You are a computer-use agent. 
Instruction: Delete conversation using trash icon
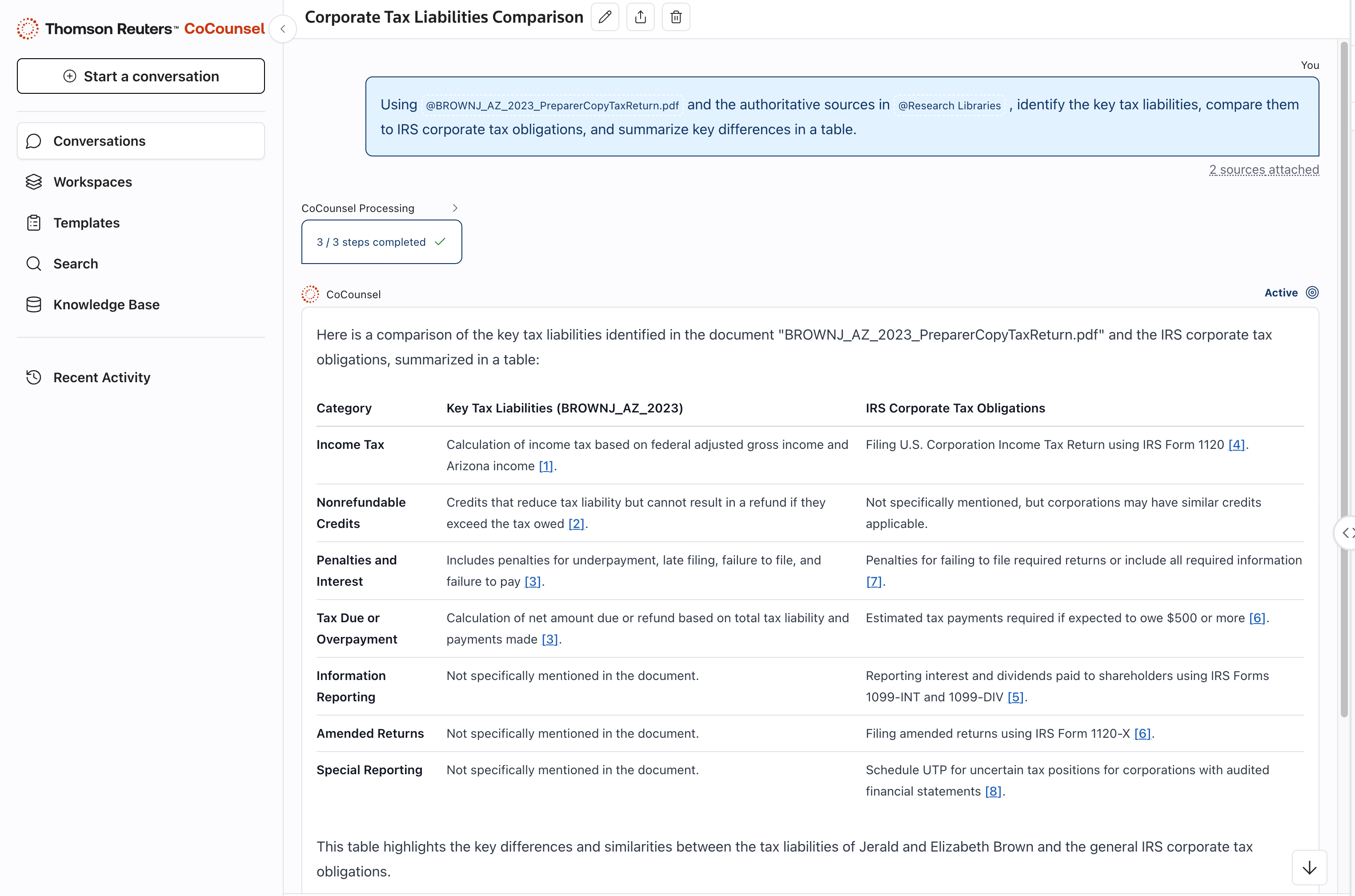click(676, 17)
